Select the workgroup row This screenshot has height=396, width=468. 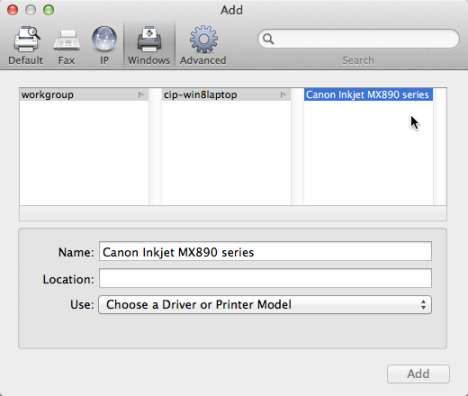(x=84, y=95)
